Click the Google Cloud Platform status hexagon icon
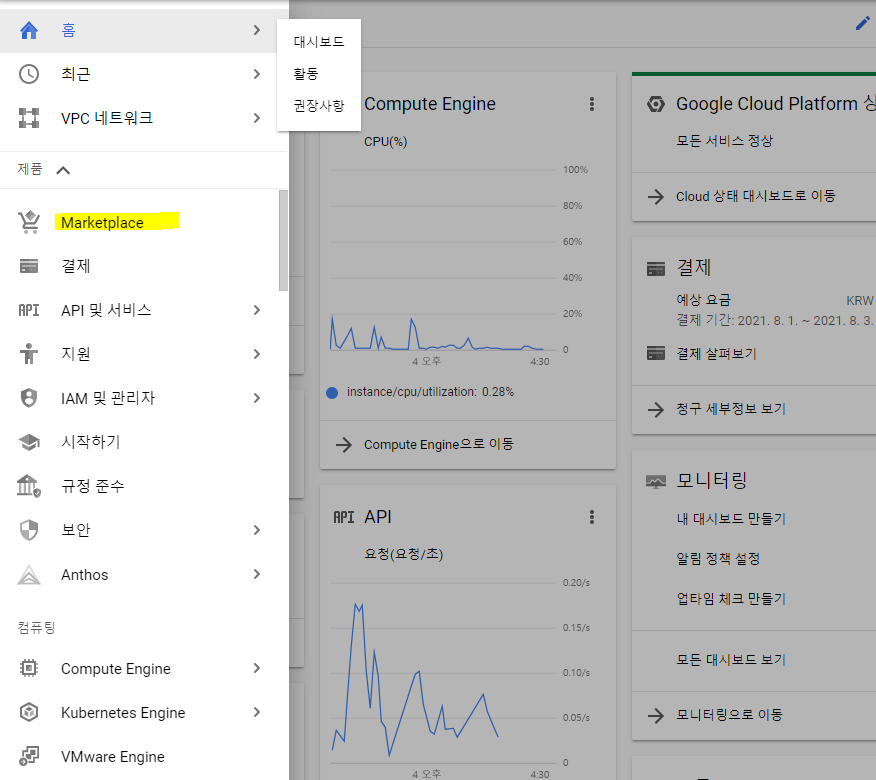 pos(656,104)
